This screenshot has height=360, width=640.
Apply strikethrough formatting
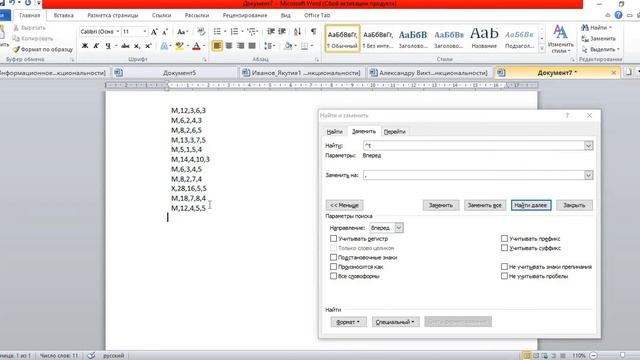[x=125, y=46]
